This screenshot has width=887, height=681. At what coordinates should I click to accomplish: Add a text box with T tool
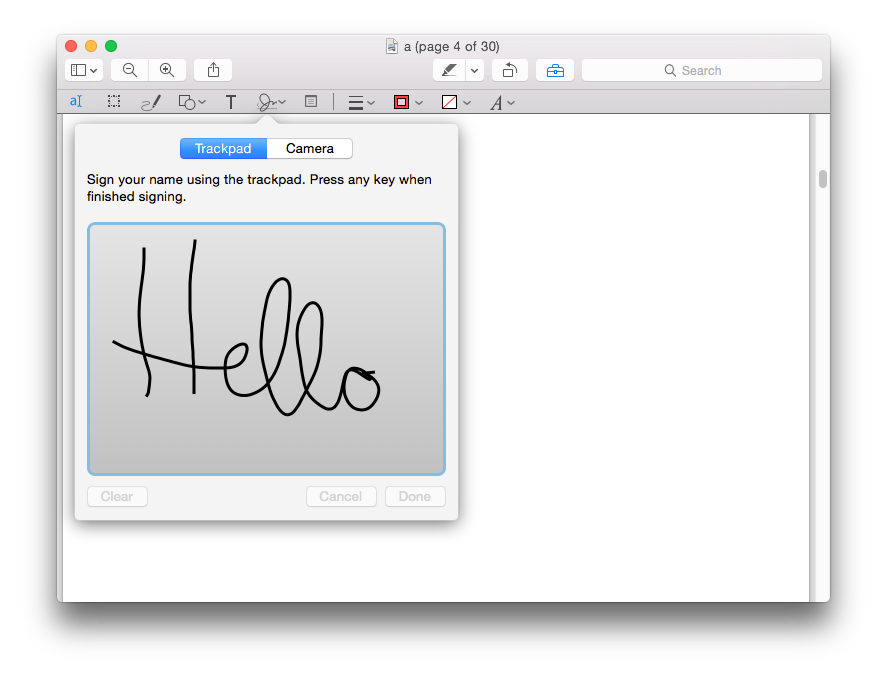pos(231,102)
